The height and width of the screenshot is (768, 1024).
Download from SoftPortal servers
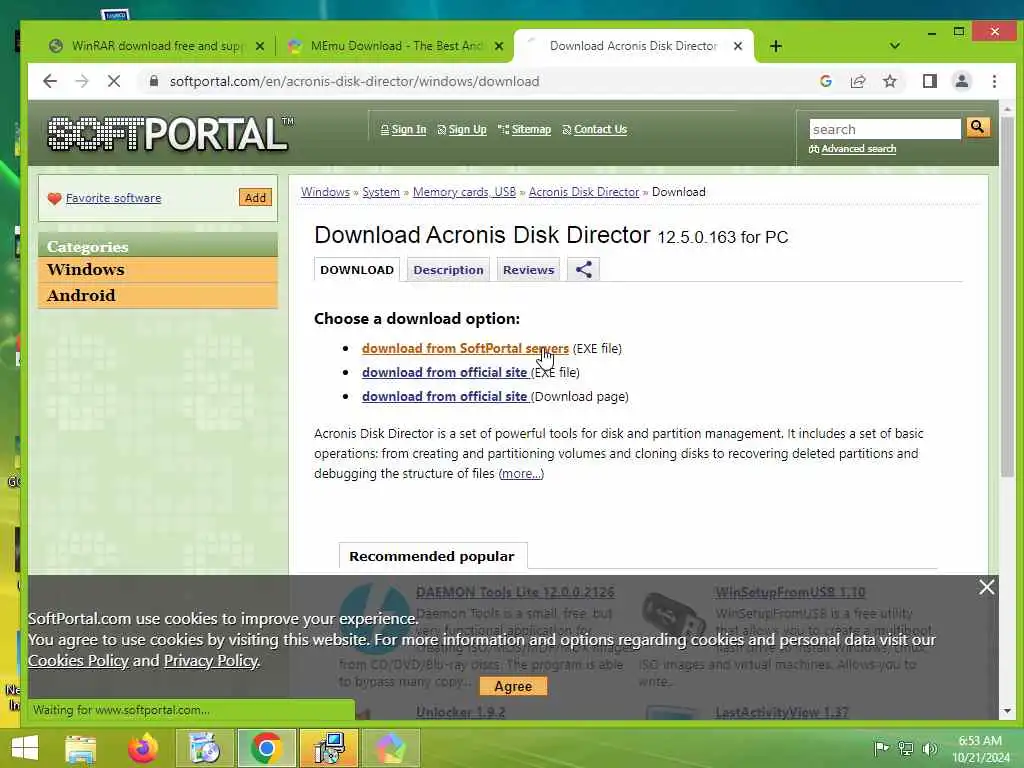[x=465, y=349]
